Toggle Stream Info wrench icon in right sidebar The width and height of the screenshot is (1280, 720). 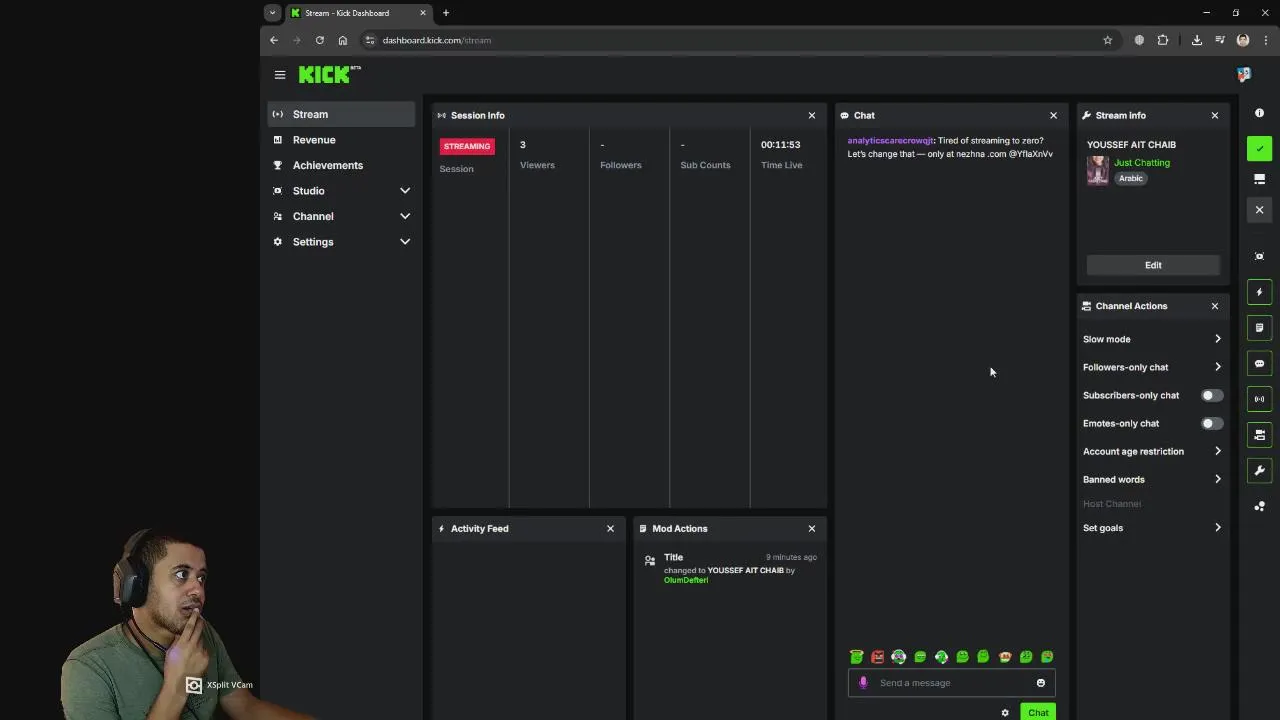pos(1259,470)
